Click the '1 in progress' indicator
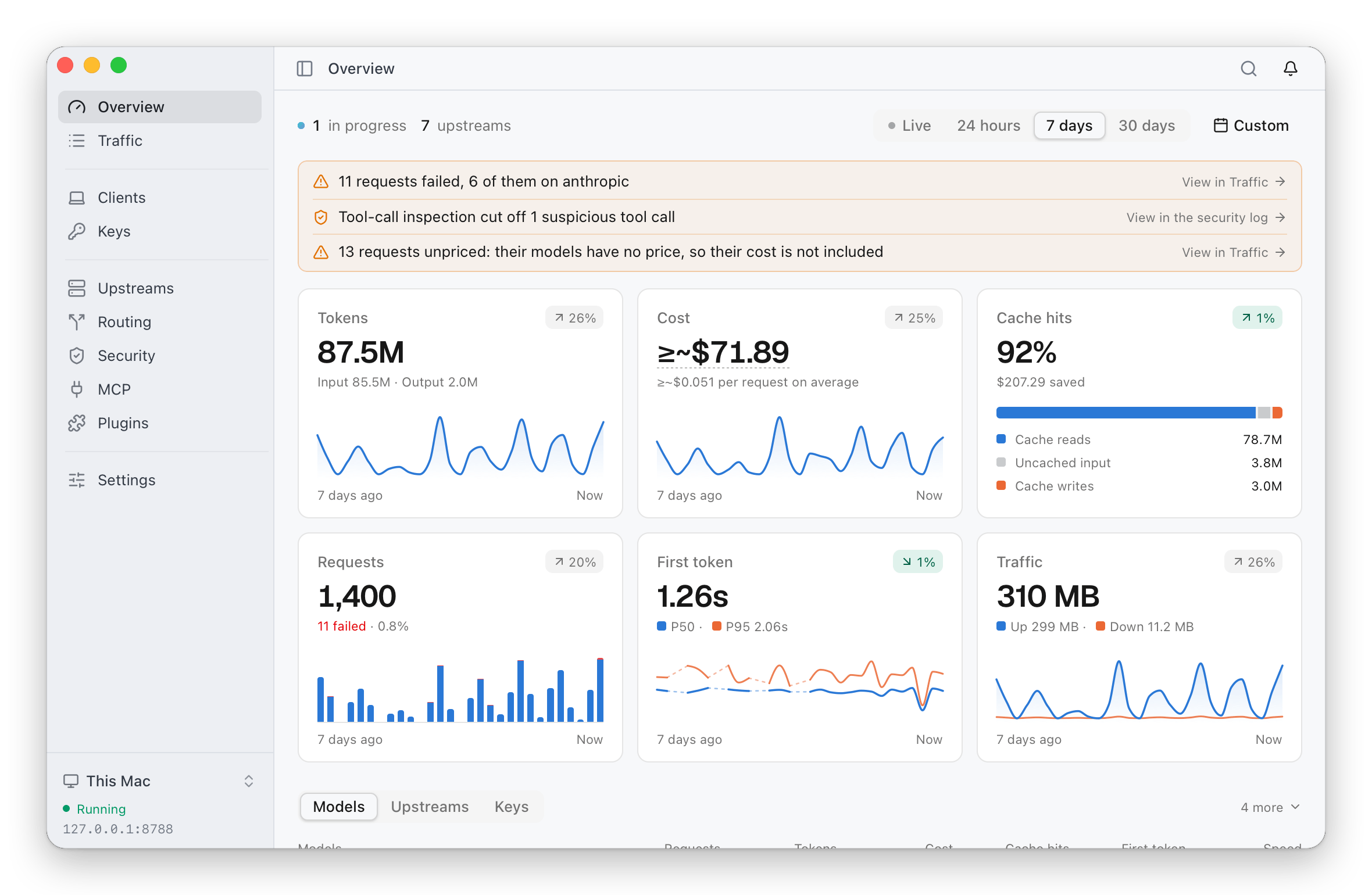Viewport: 1372px width, 895px height. coord(352,126)
